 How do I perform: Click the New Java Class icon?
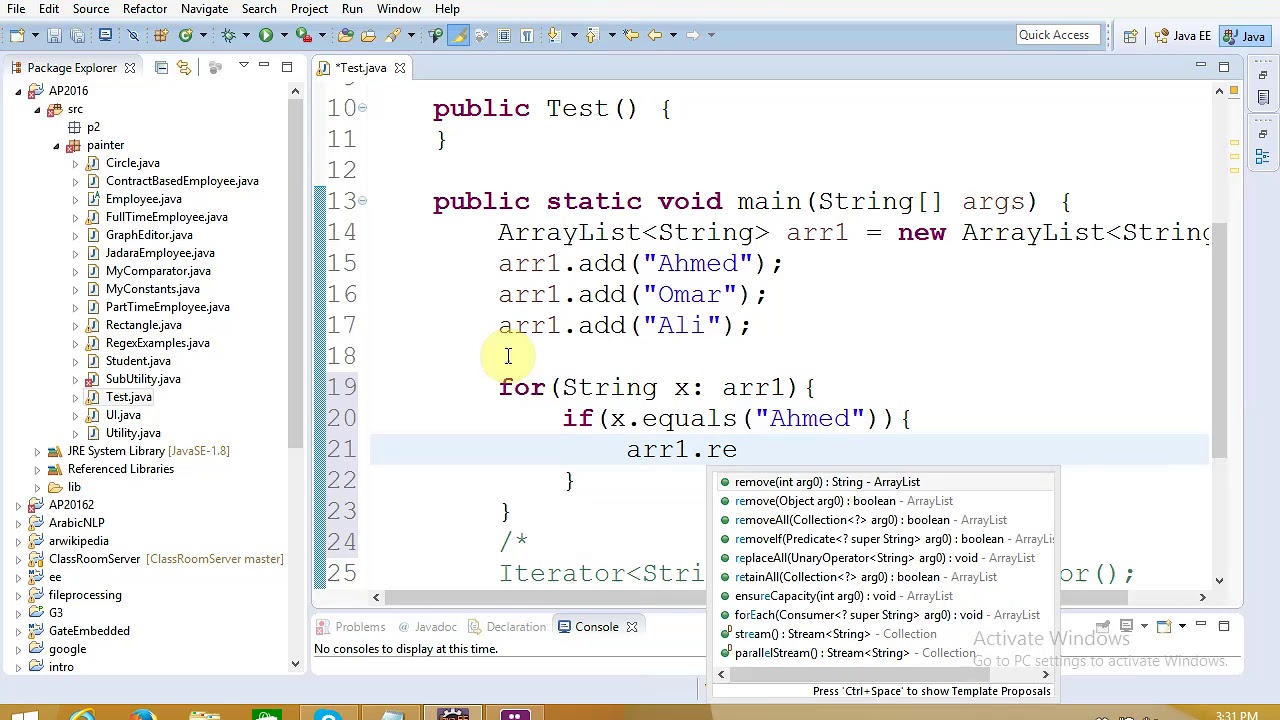(186, 35)
